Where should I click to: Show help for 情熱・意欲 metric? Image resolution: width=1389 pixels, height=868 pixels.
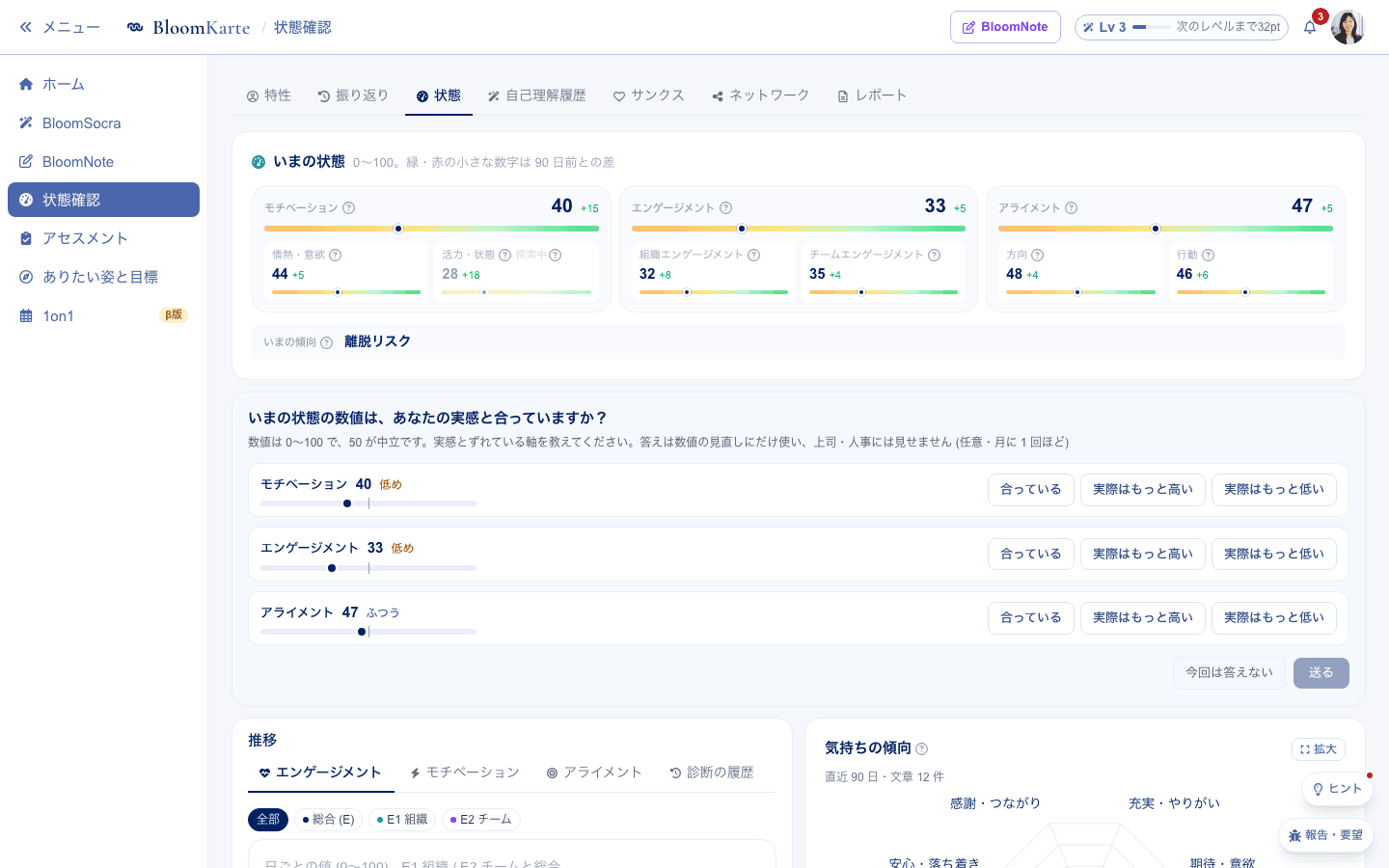[x=336, y=256]
